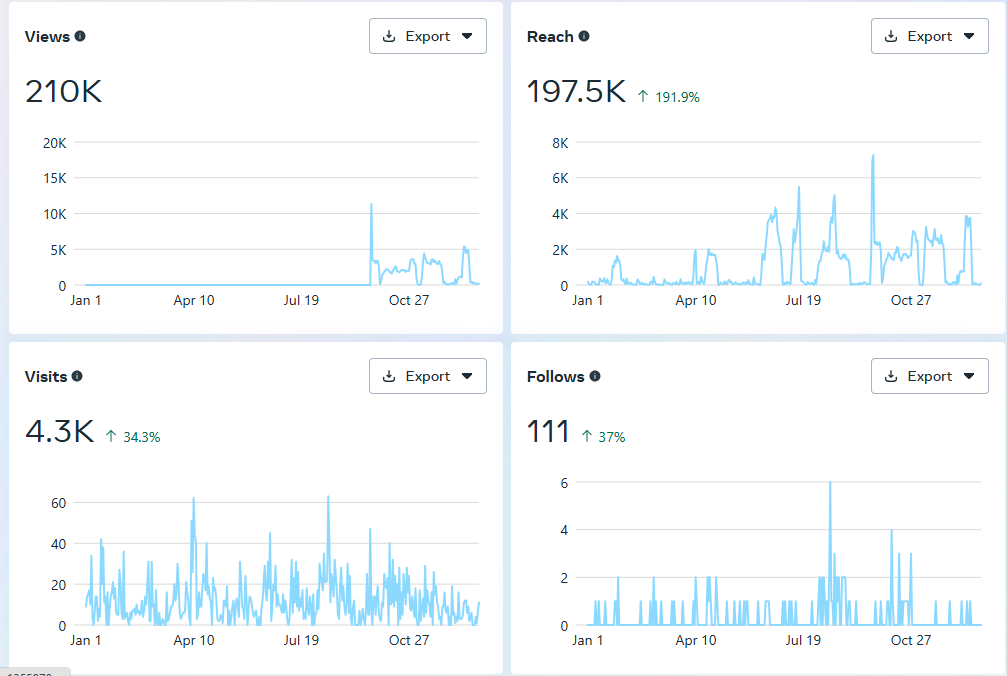The image size is (1007, 676).
Task: Click the 111 follows total
Action: [548, 431]
